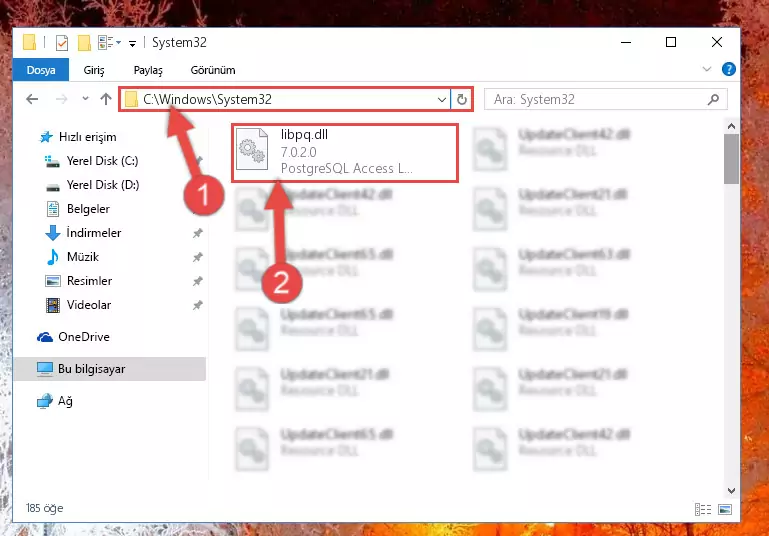Click the folder icon in address bar
769x536 pixels.
click(x=131, y=100)
